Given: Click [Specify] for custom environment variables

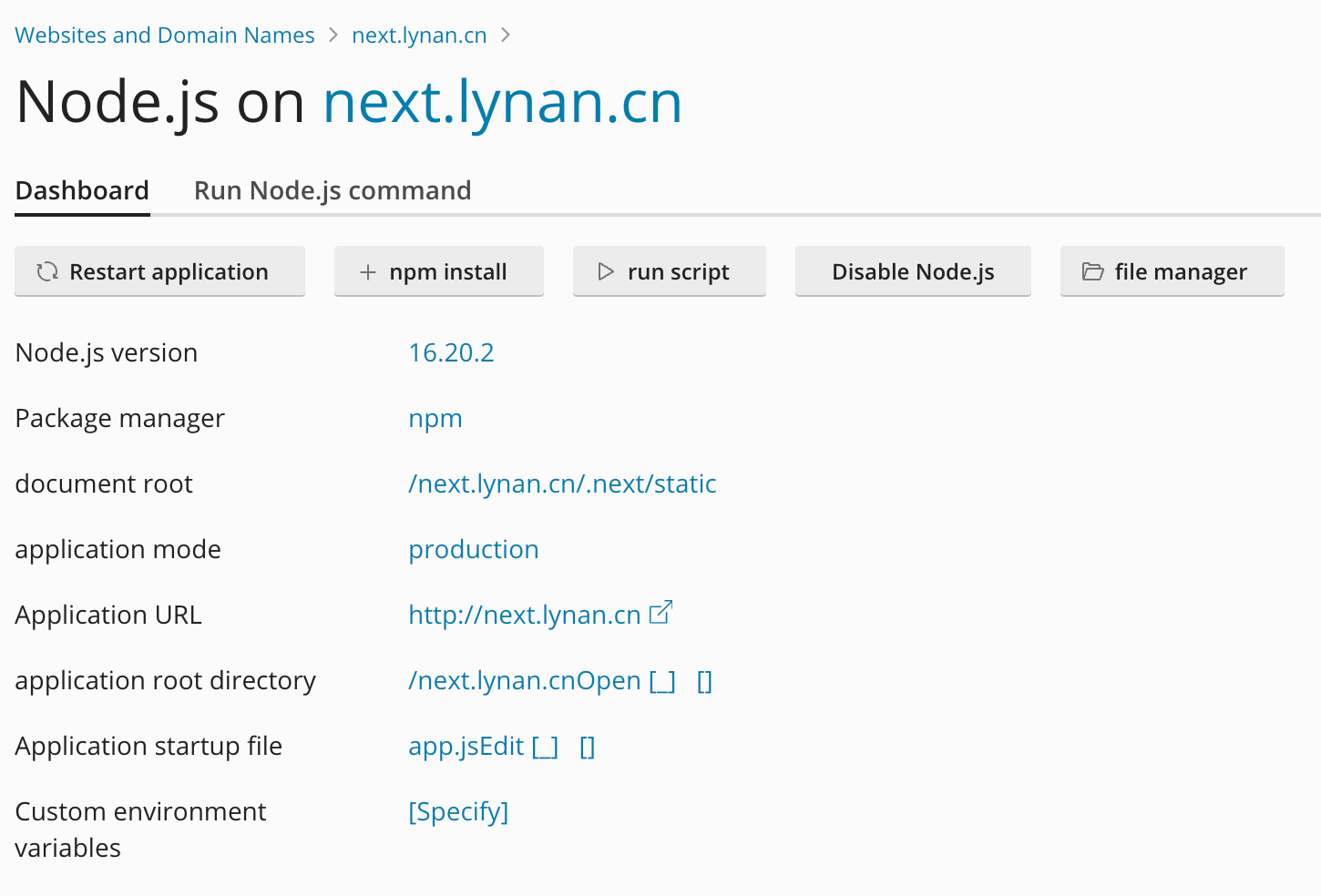Looking at the screenshot, I should (458, 811).
